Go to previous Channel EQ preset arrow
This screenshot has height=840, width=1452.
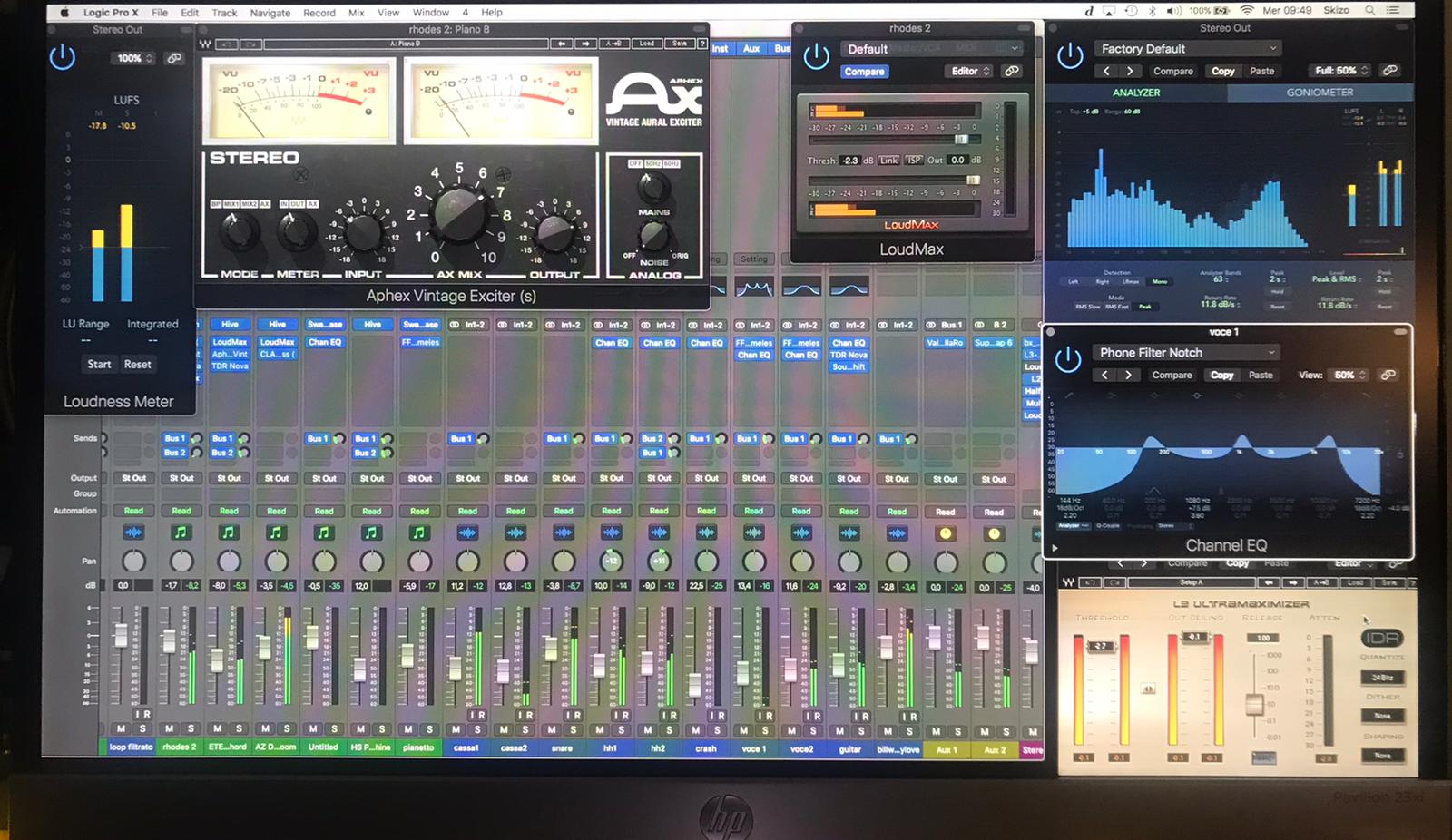coord(1104,375)
